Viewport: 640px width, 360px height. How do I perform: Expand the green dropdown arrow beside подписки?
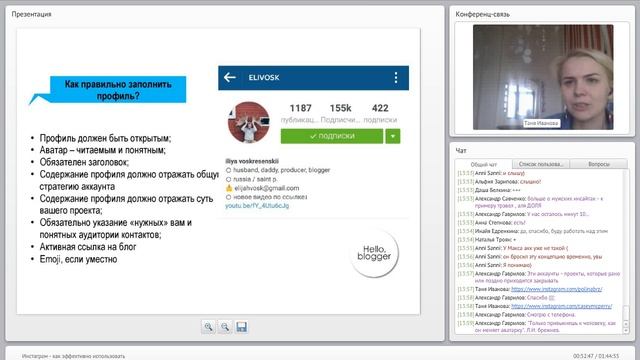393,136
